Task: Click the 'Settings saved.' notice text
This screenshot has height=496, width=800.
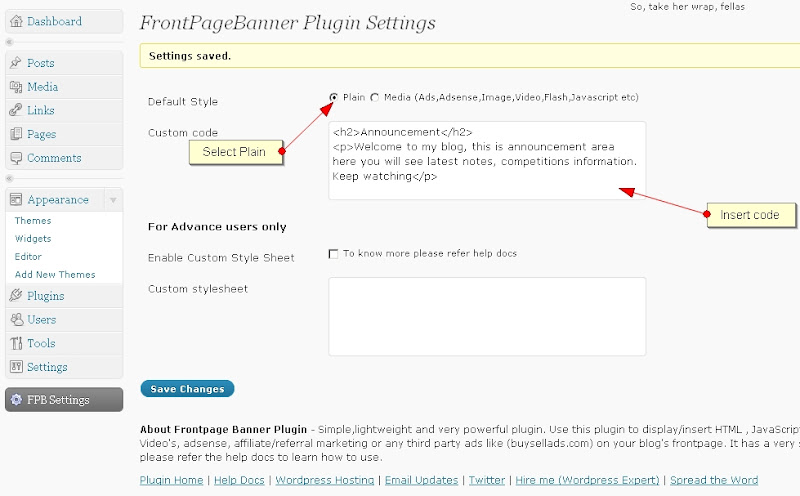Action: point(190,56)
